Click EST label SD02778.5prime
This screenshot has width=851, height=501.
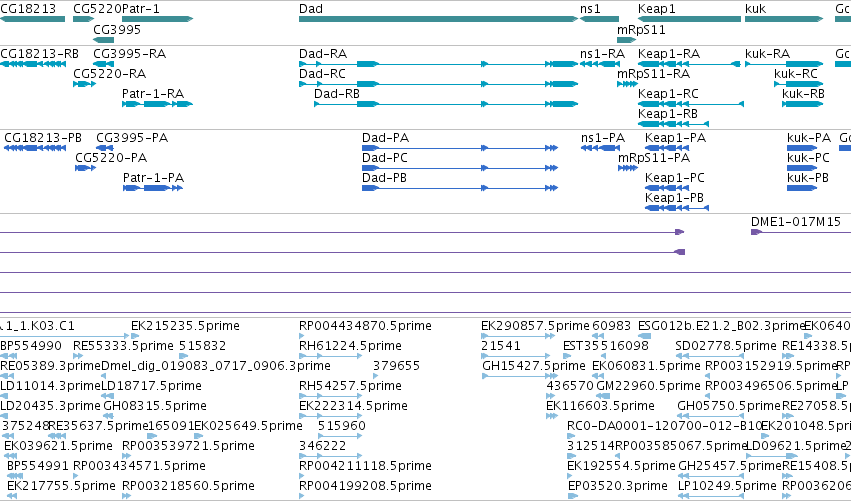pos(726,346)
